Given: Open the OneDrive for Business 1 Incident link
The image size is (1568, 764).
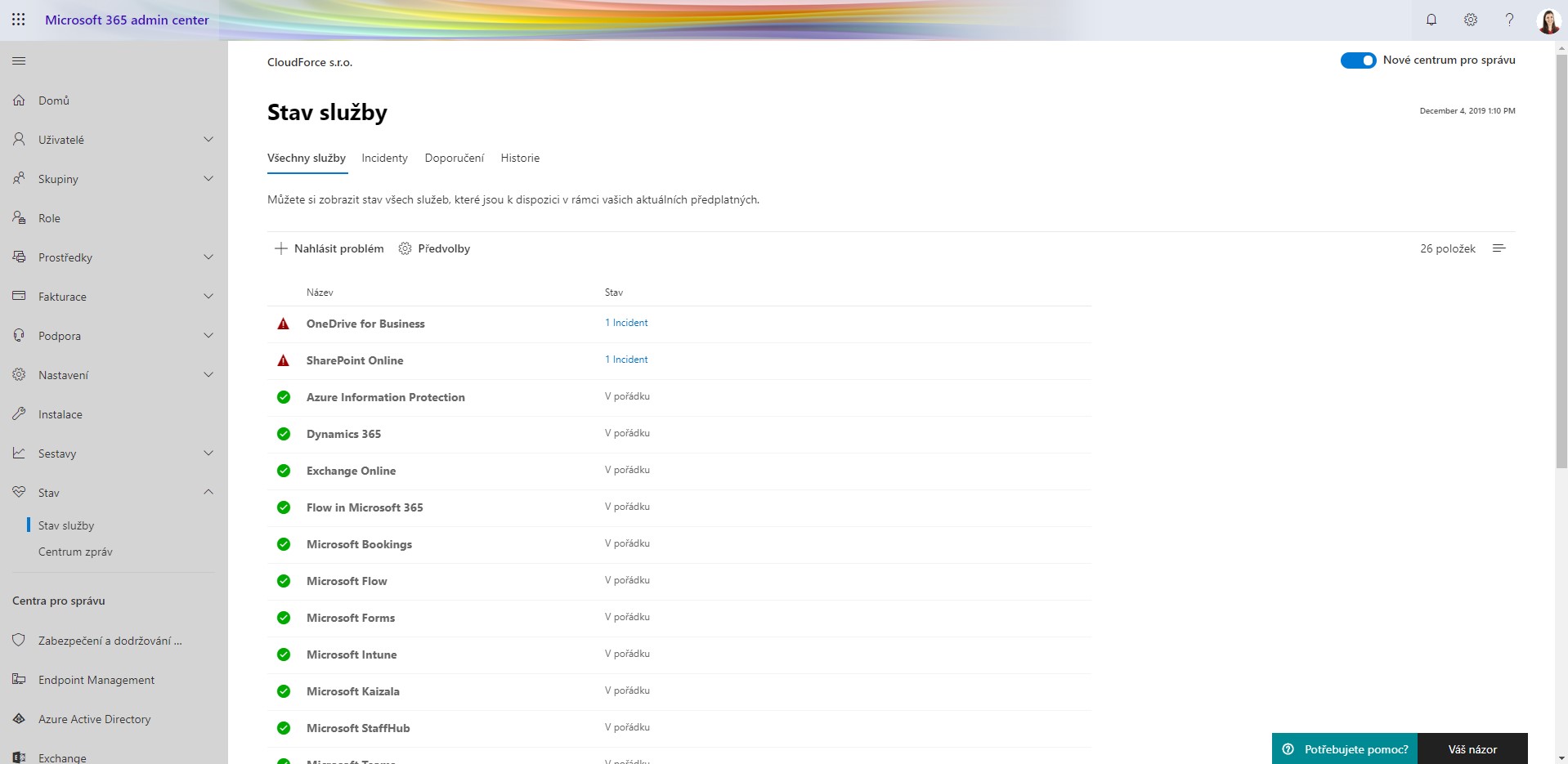Looking at the screenshot, I should click(x=626, y=323).
